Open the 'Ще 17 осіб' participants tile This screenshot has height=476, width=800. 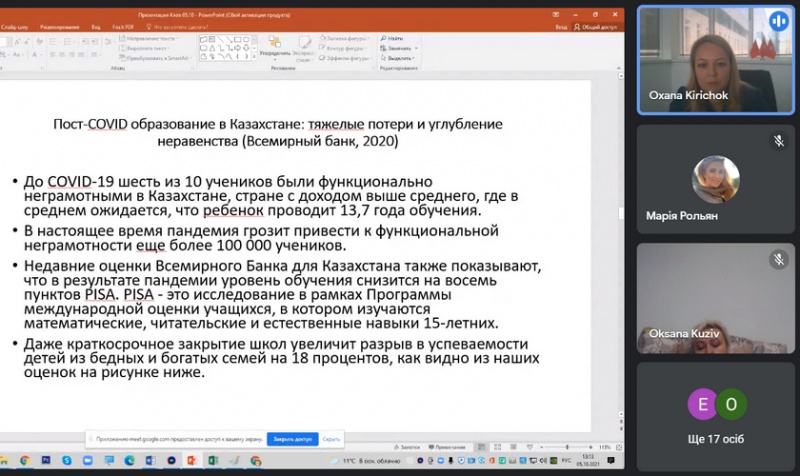click(x=718, y=413)
